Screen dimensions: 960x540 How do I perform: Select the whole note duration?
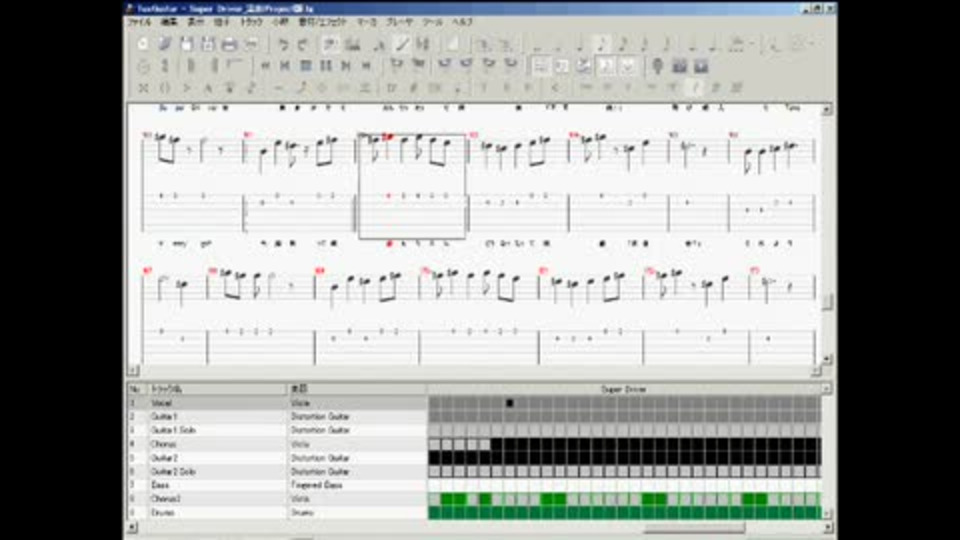(x=538, y=44)
